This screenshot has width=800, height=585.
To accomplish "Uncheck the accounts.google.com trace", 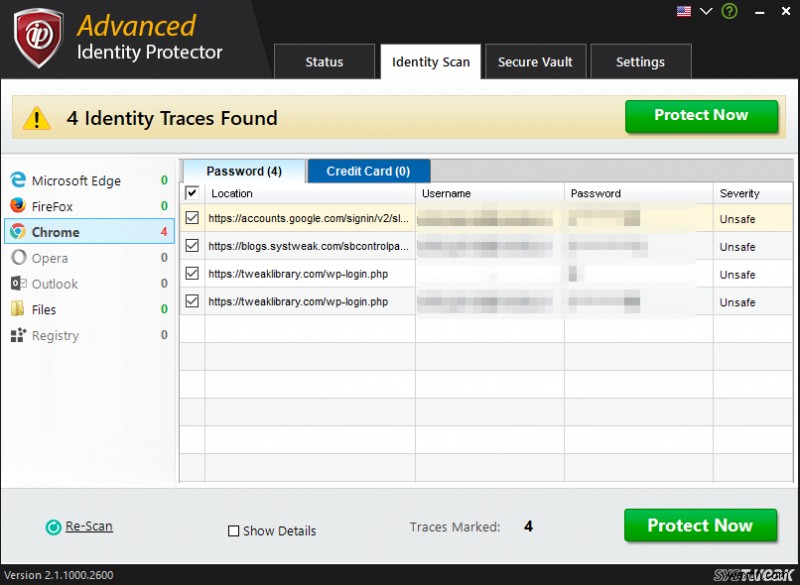I will coord(191,218).
